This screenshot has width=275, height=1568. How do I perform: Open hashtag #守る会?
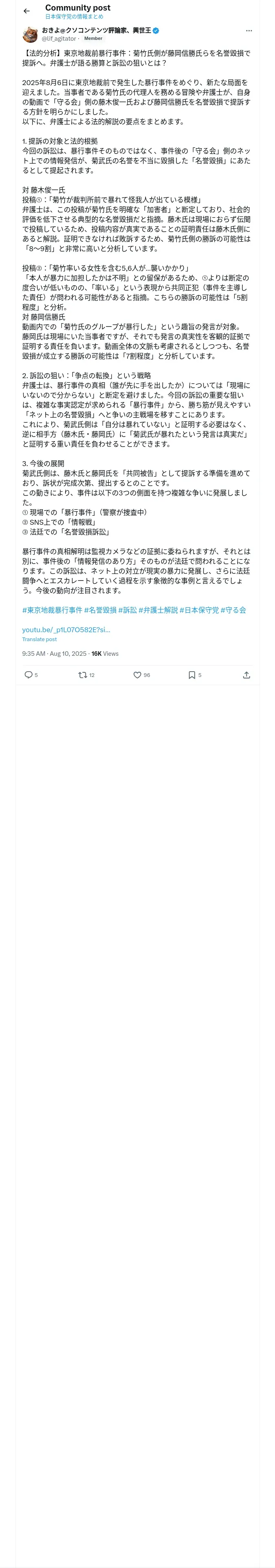tap(233, 610)
